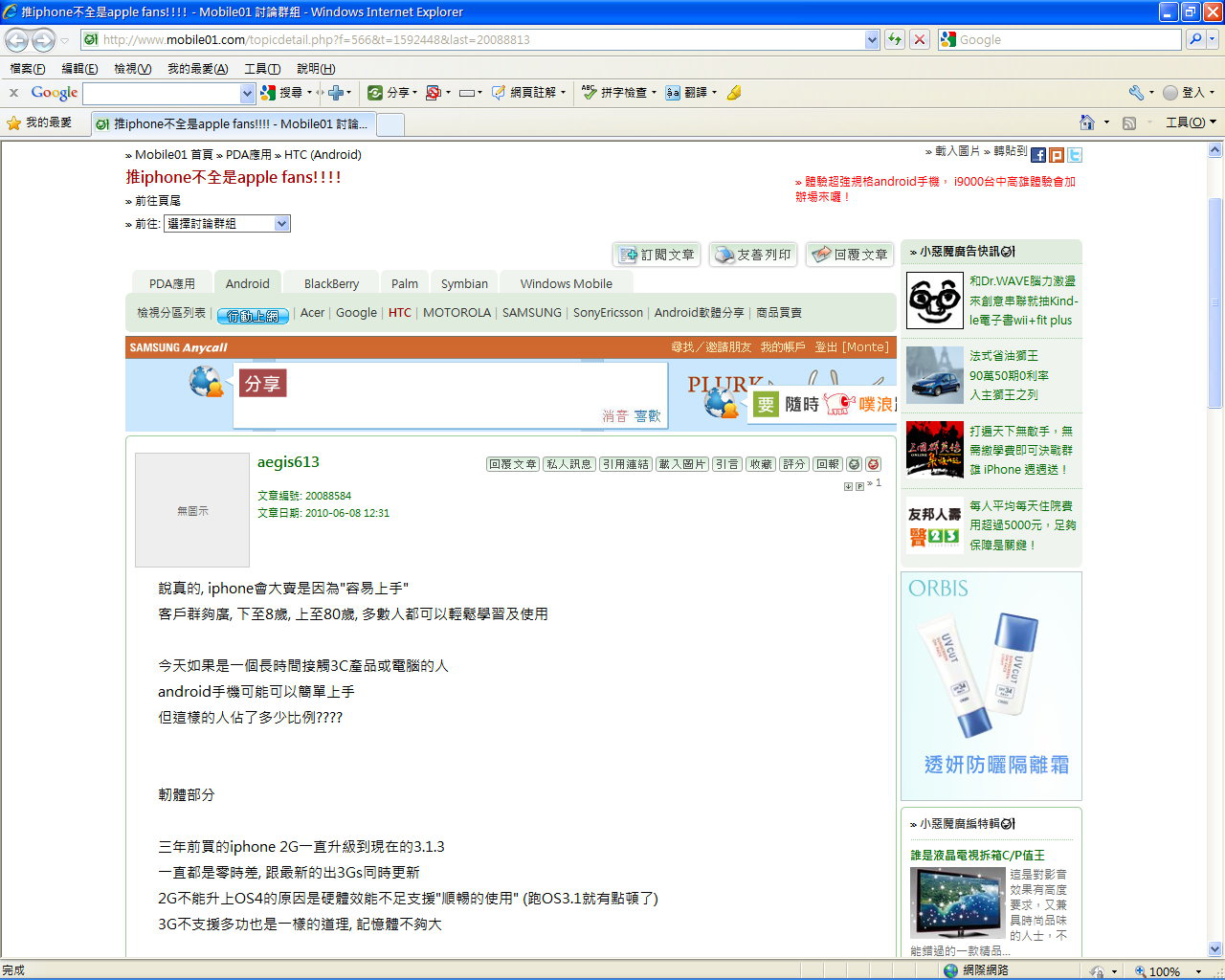Open the 檢視(V) menu

pos(132,69)
